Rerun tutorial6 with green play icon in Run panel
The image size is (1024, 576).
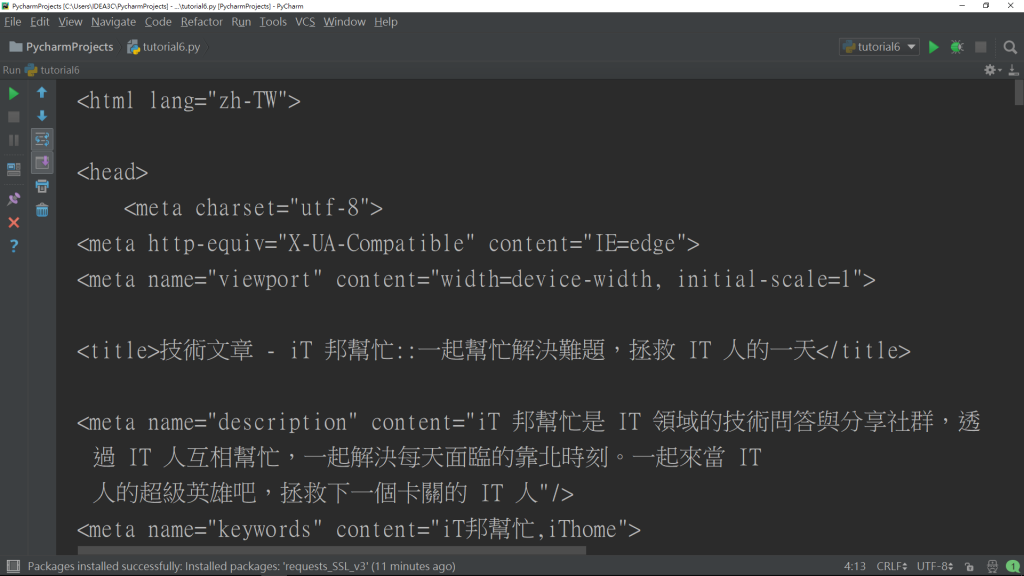pos(13,93)
